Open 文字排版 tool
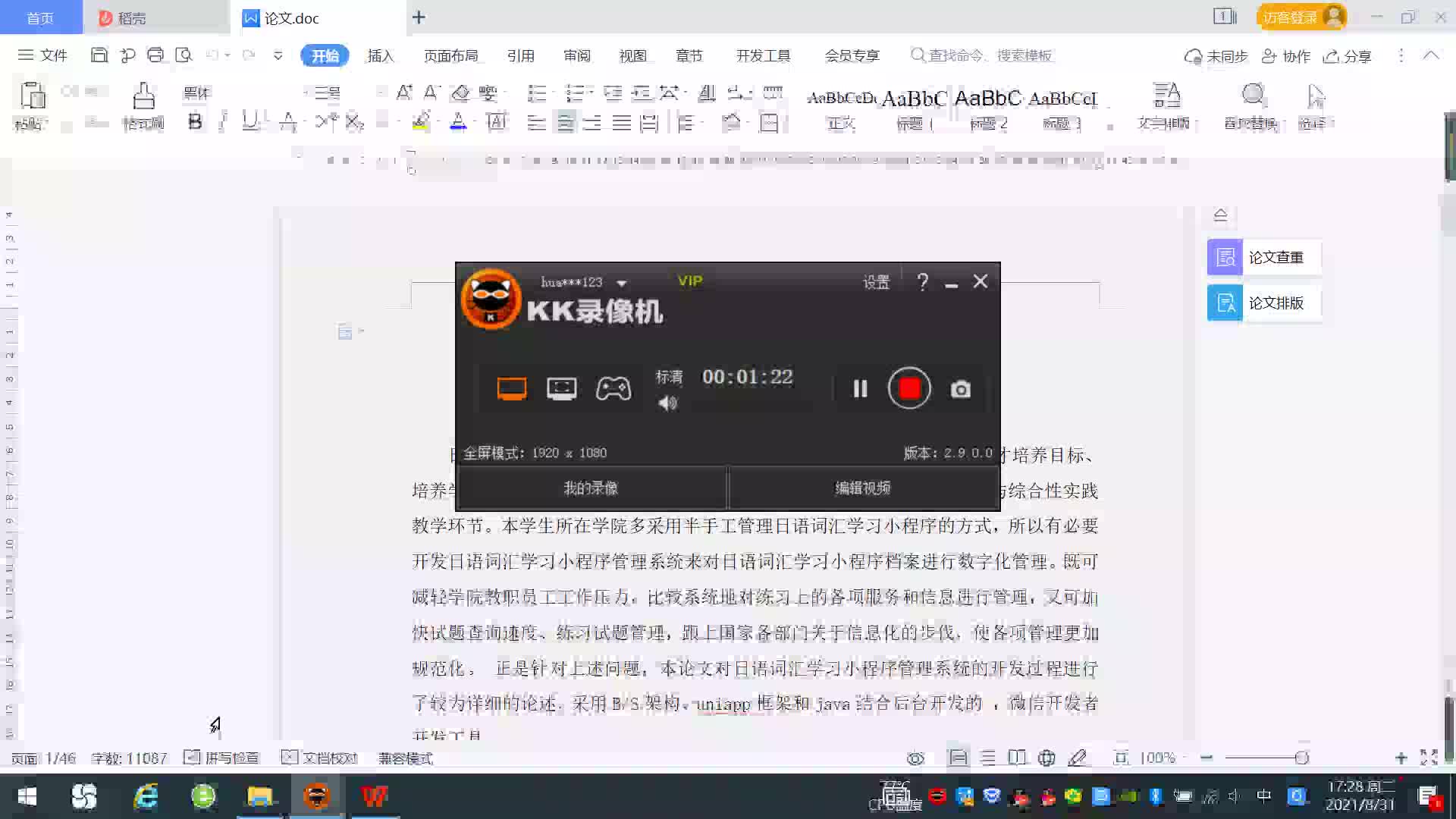This screenshot has width=1456, height=819. point(1166,106)
